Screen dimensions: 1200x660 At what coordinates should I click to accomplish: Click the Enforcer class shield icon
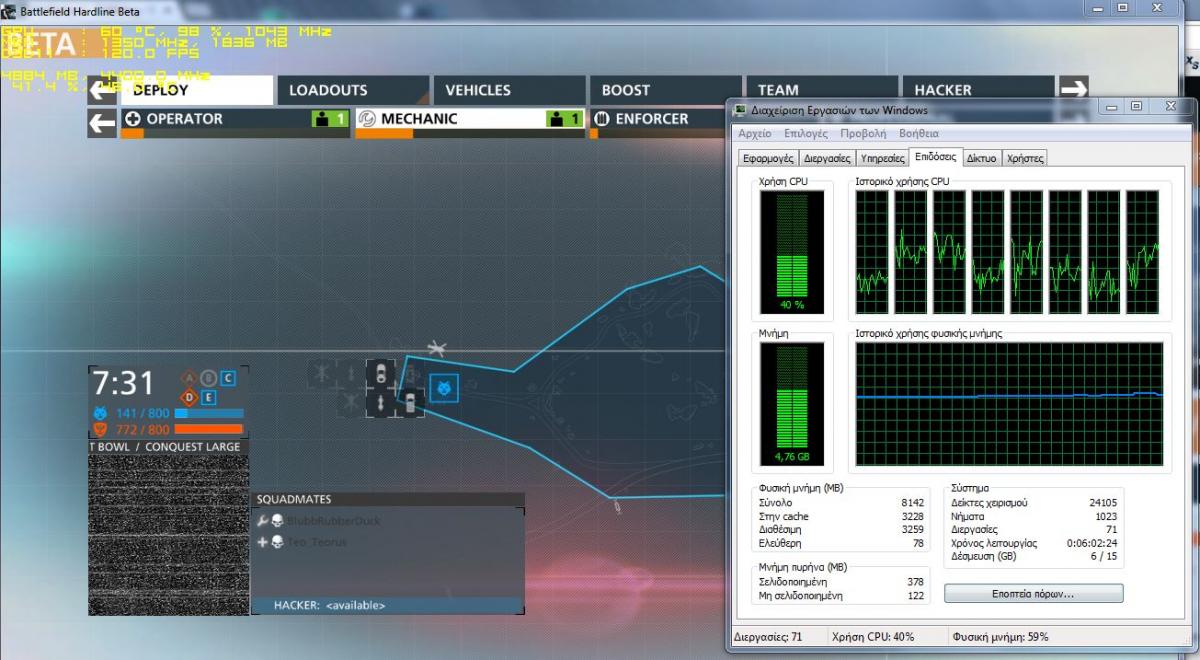coord(602,118)
